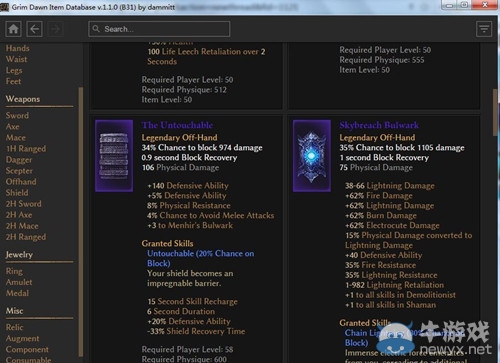Select Shield in the Weapons list
Image resolution: width=500 pixels, height=363 pixels.
coord(17,193)
